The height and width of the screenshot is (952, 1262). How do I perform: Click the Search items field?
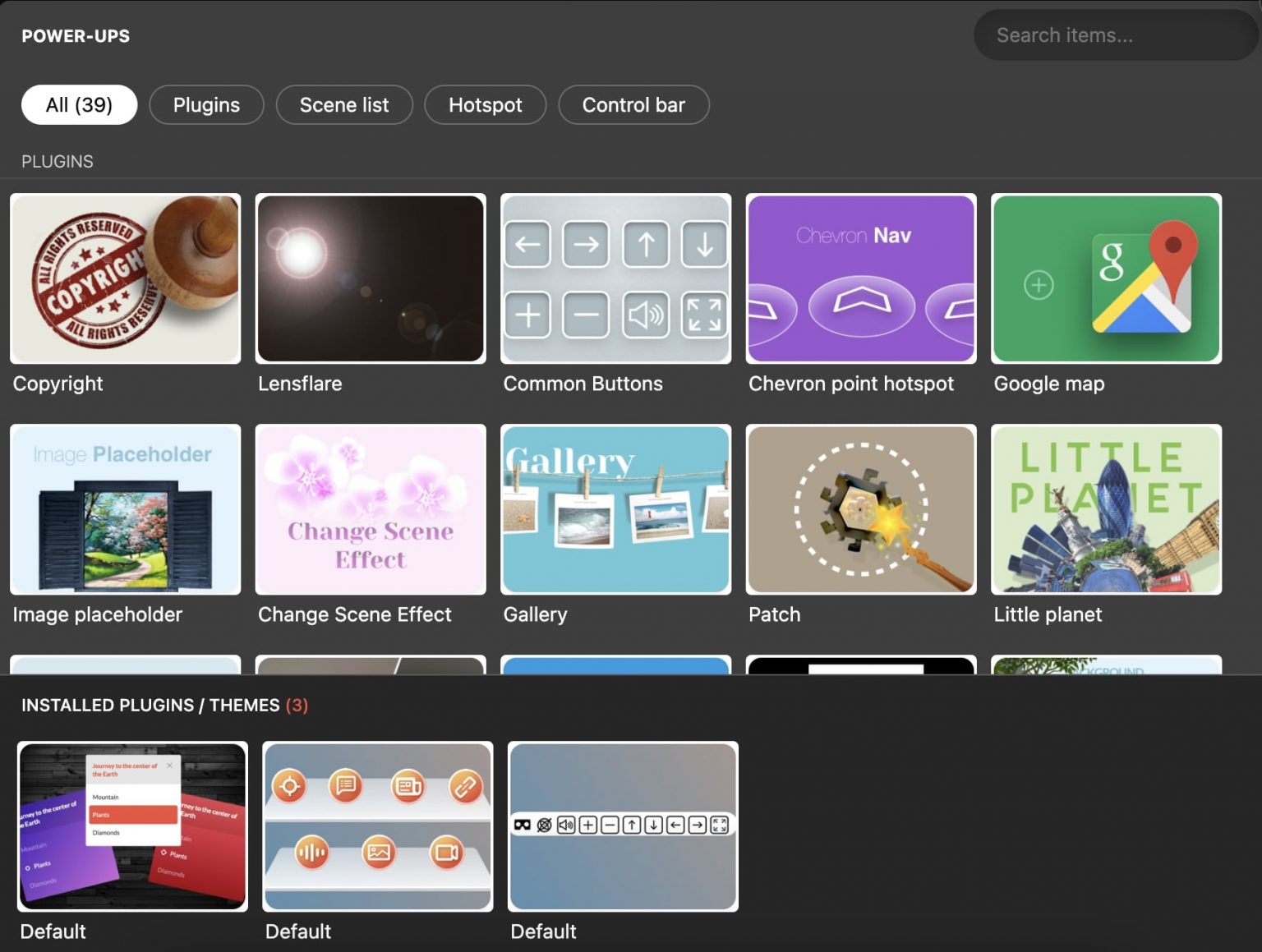click(x=1113, y=35)
